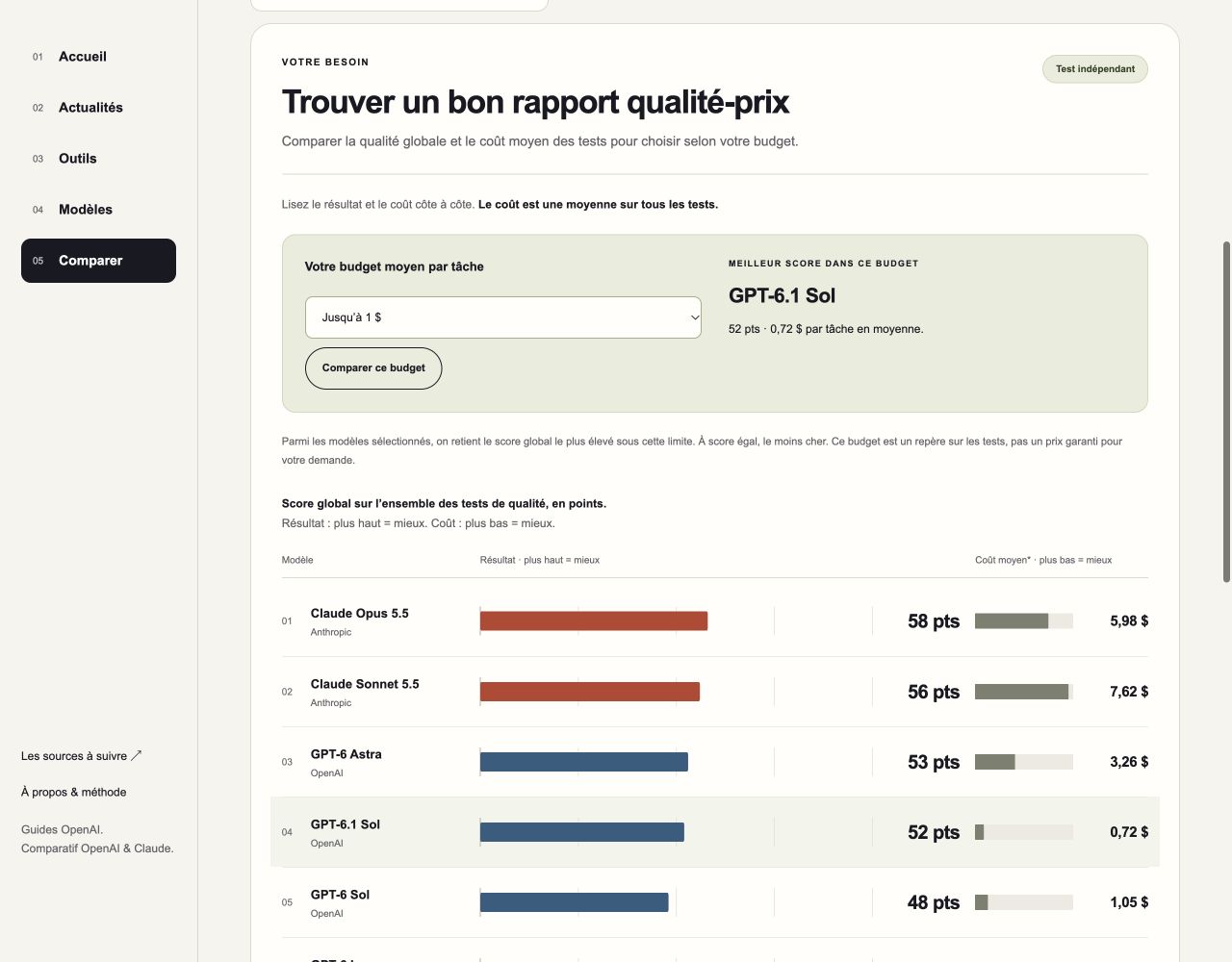Open the Outils section
The image size is (1232, 962).
[98, 159]
